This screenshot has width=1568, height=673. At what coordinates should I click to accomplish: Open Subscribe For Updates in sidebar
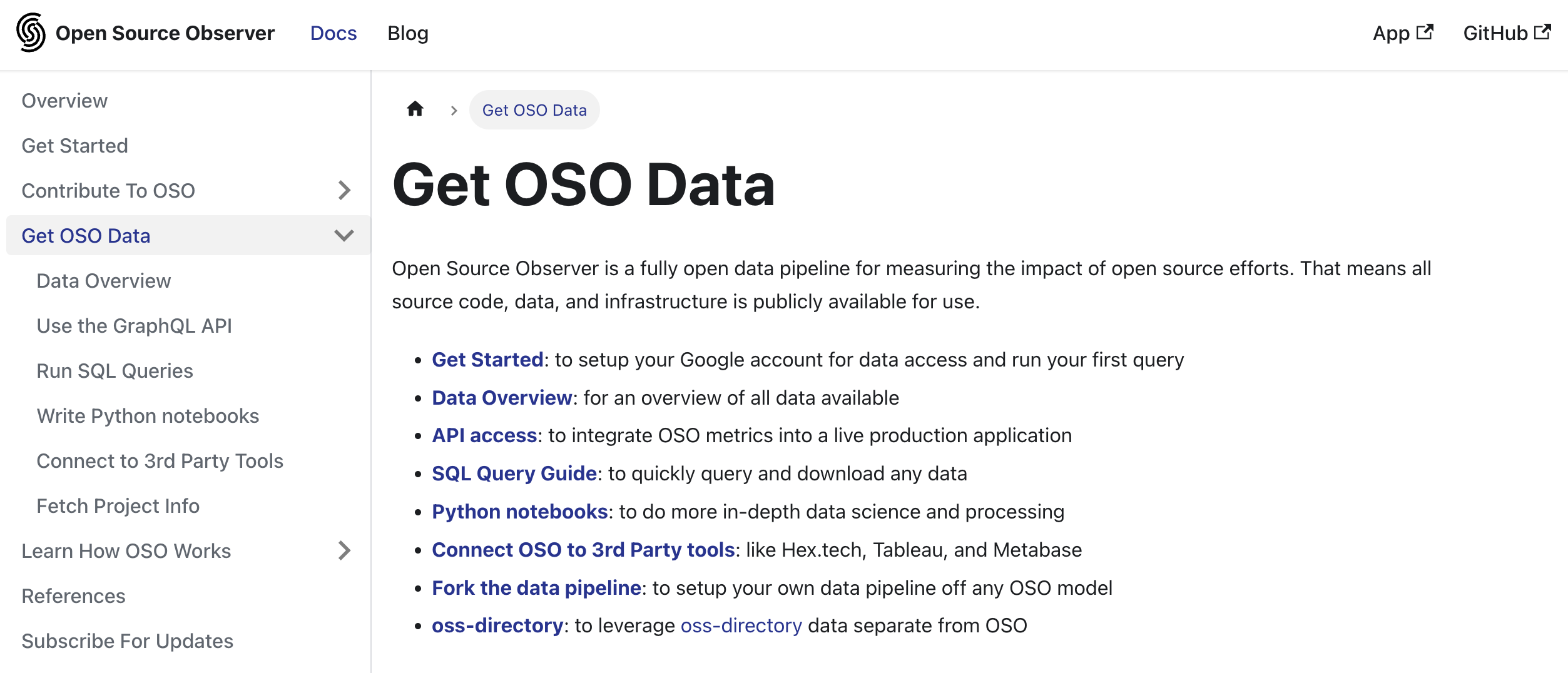tap(128, 641)
